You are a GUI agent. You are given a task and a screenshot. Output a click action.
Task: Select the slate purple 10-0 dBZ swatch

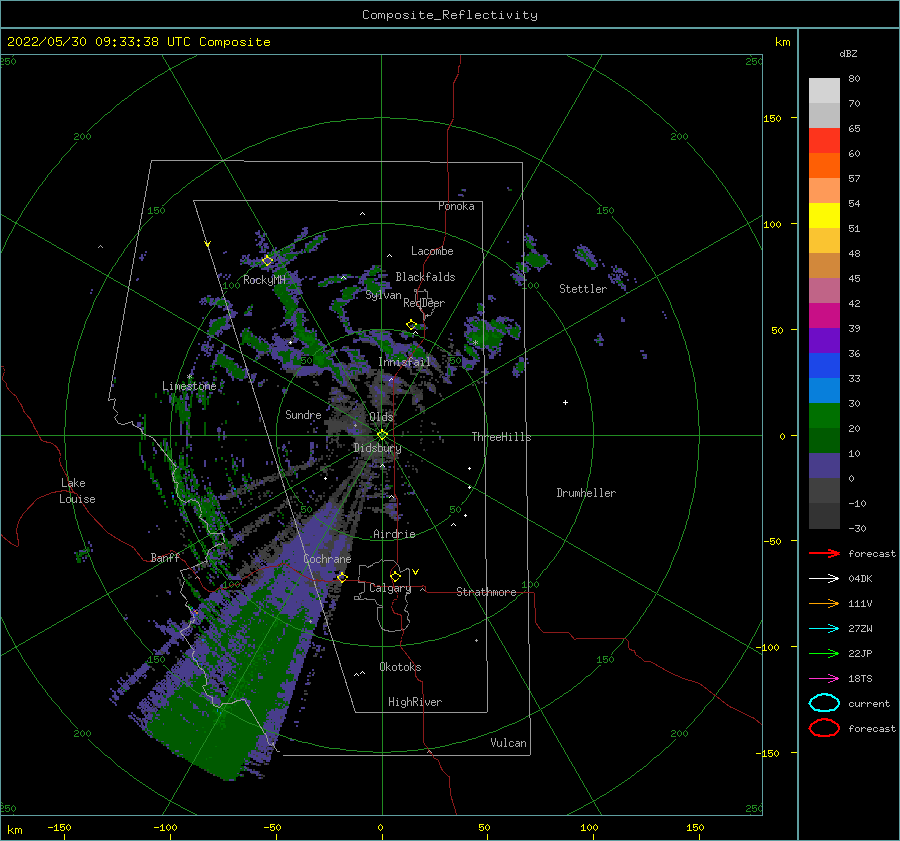824,466
